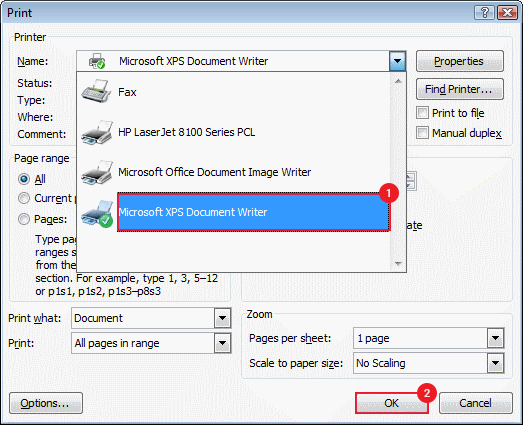Screen dimensions: 523x425
Task: Enable the Print to file checkbox
Action: tap(422, 113)
